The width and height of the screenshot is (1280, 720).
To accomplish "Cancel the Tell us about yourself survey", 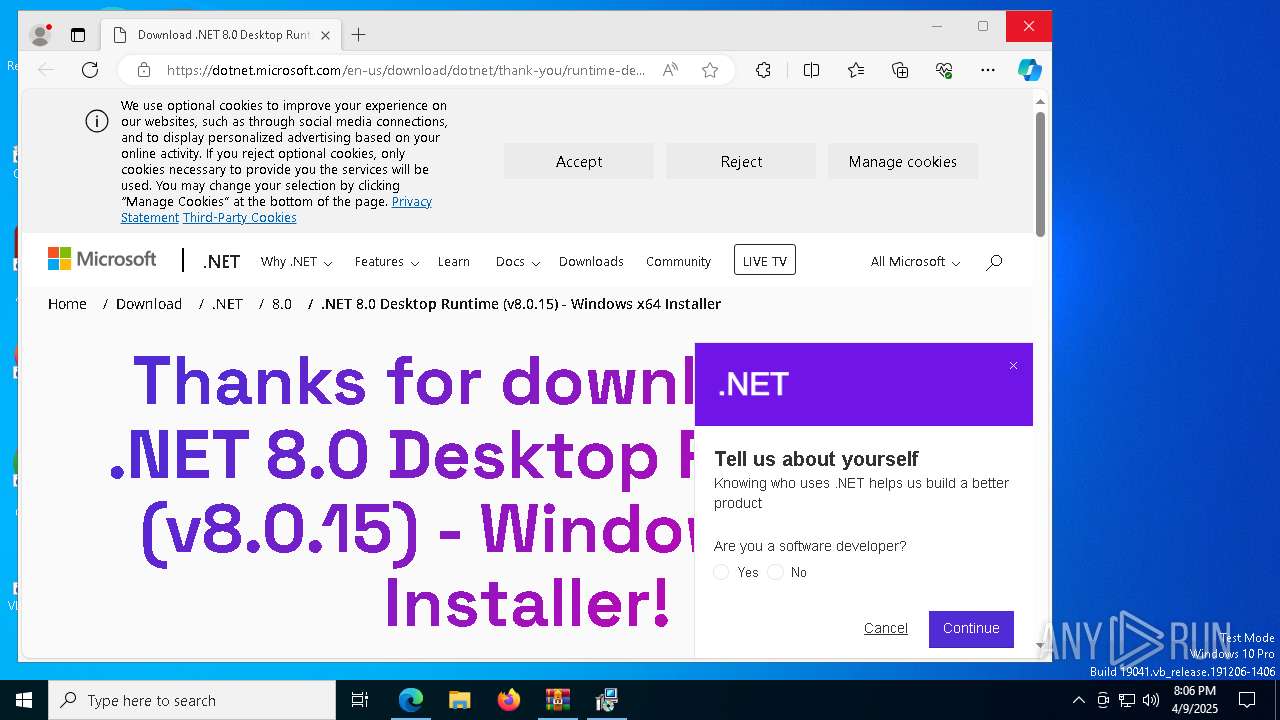I will (x=886, y=628).
